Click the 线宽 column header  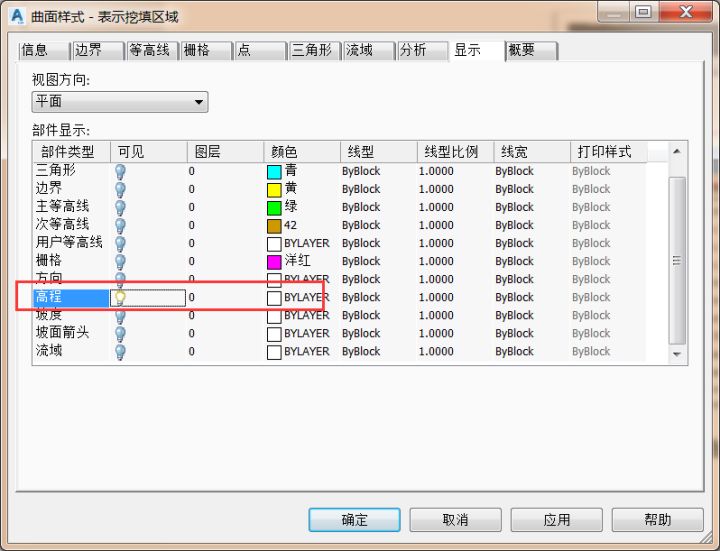[x=532, y=152]
